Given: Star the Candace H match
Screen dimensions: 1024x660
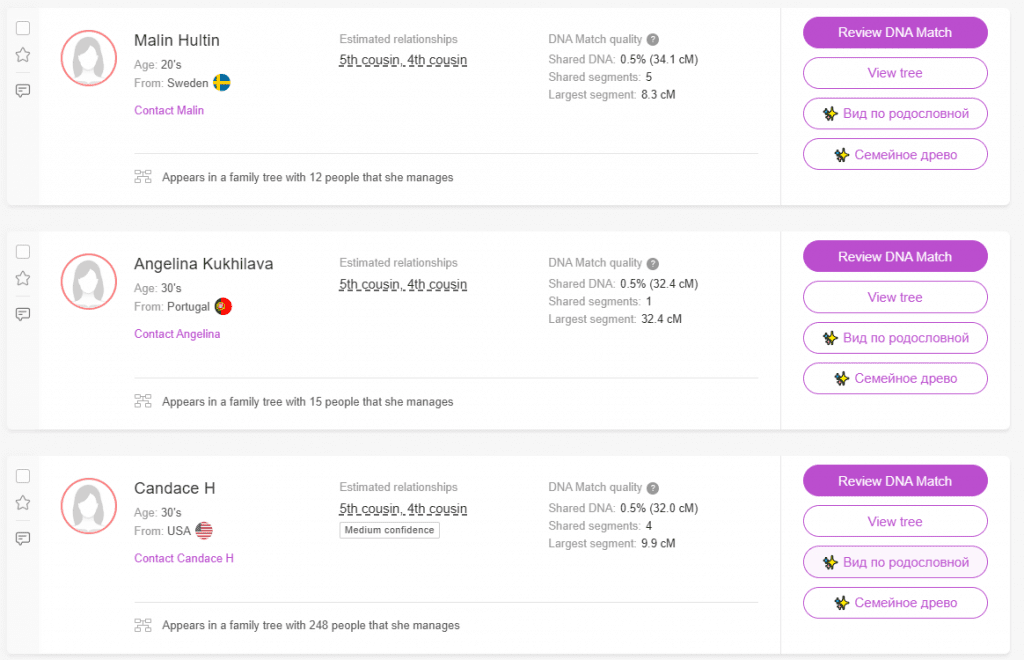Looking at the screenshot, I should (x=23, y=503).
